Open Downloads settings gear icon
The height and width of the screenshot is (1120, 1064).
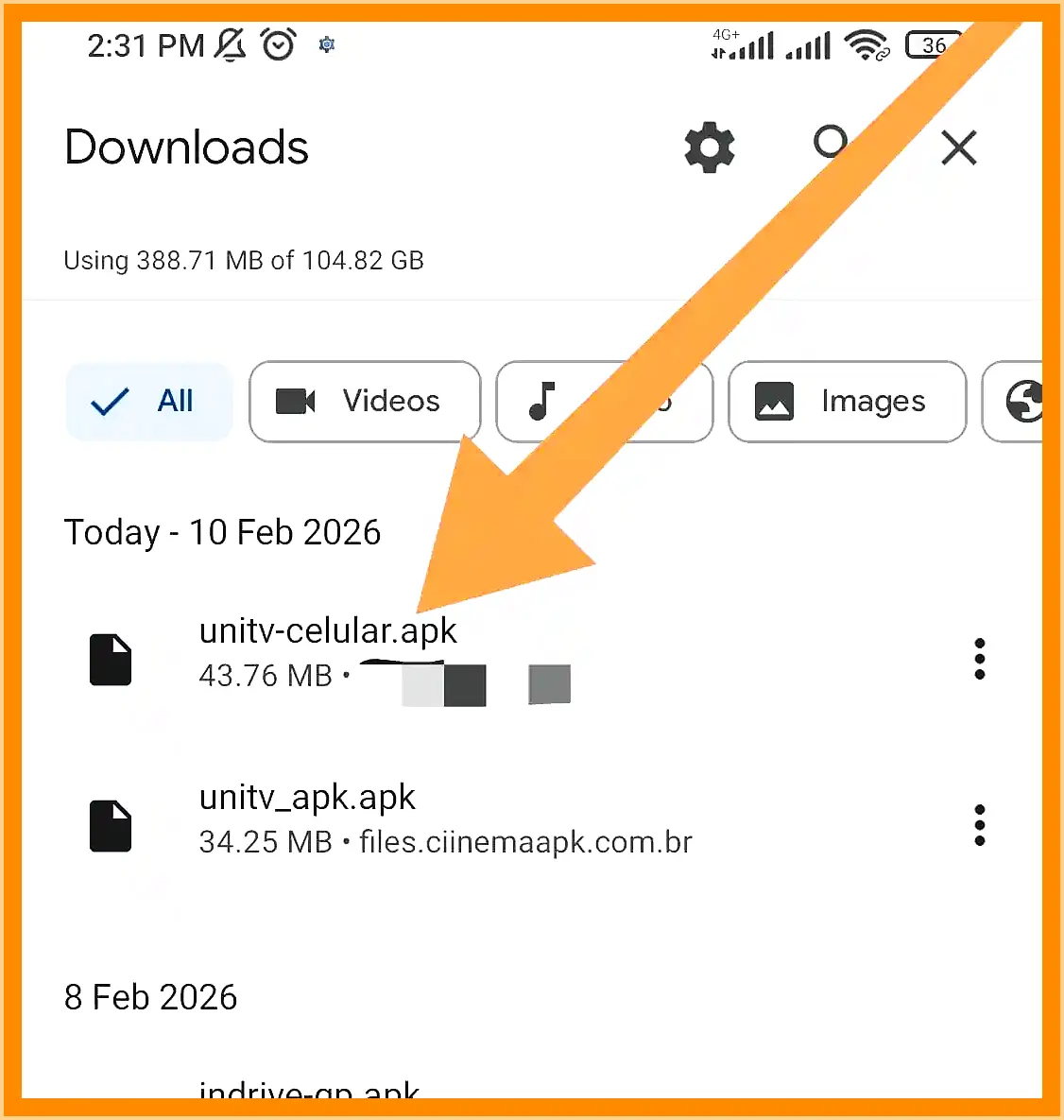[x=709, y=147]
